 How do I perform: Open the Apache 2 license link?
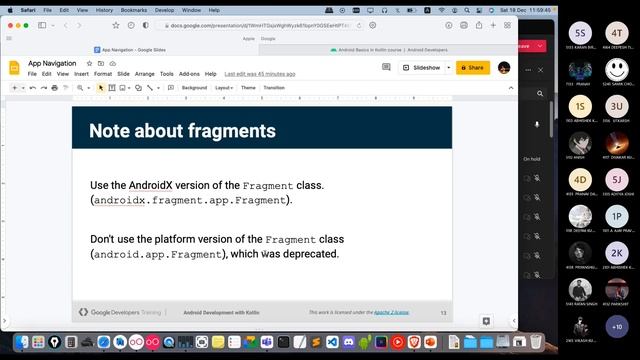click(x=391, y=312)
